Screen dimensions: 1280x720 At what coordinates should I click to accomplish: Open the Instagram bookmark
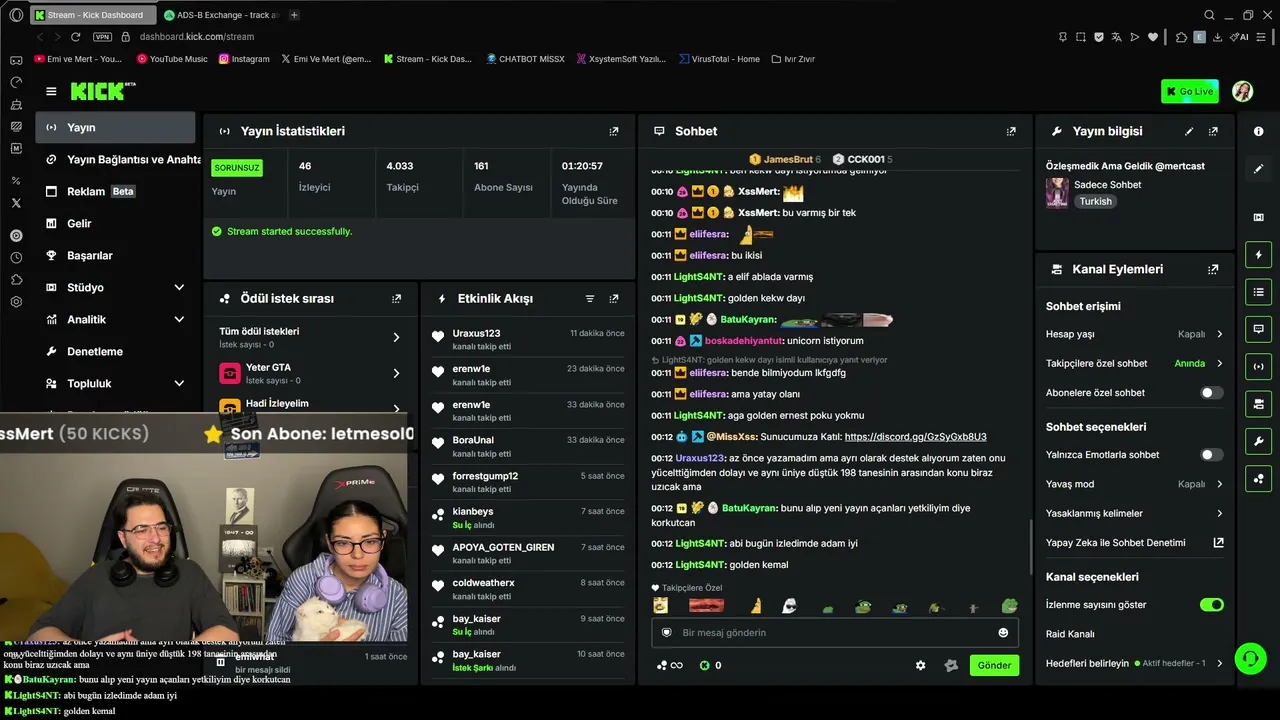pos(244,59)
